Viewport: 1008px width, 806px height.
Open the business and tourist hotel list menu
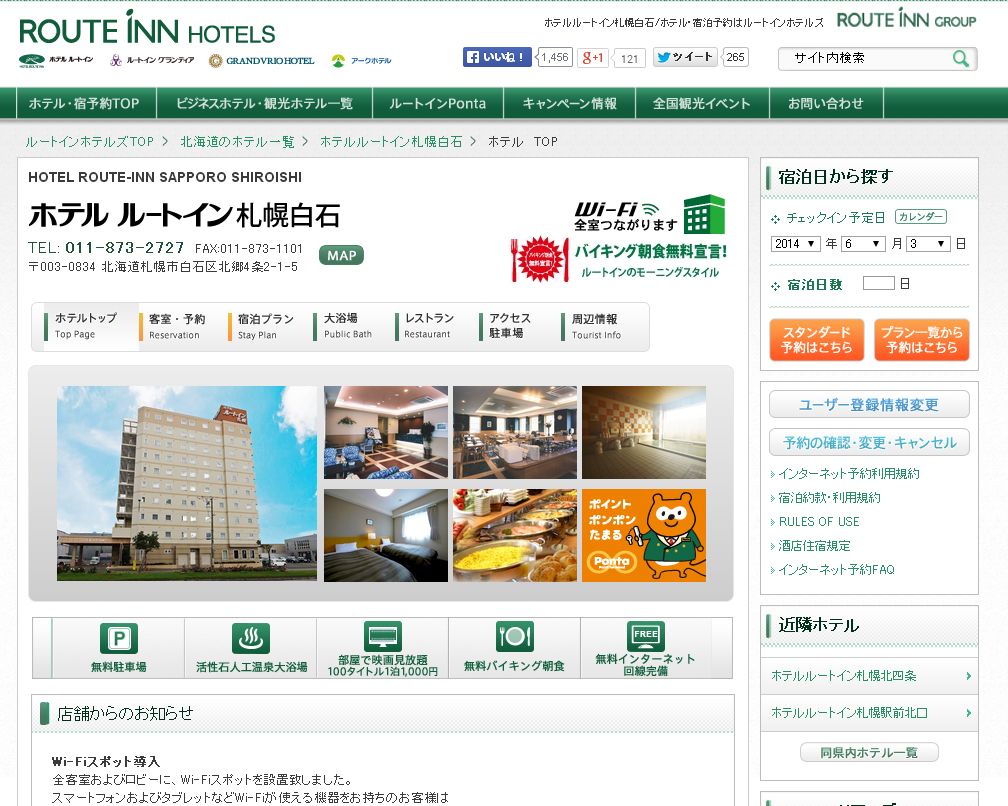pyautogui.click(x=264, y=103)
